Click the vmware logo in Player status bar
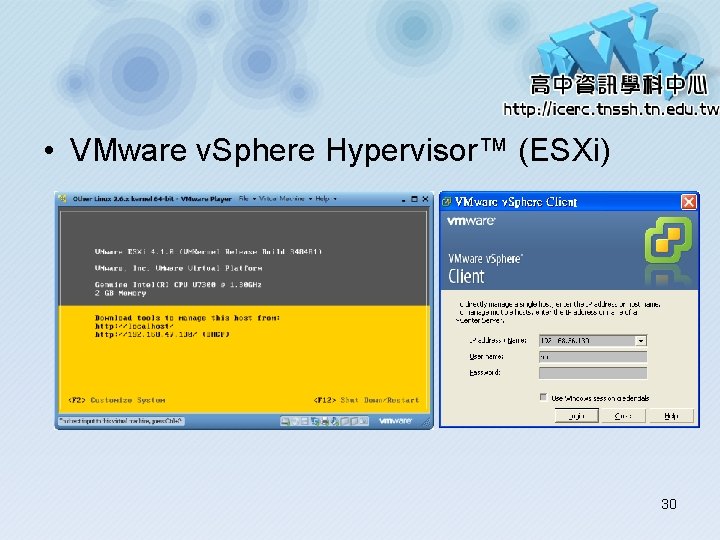Screen dimensions: 720x540 click(395, 421)
